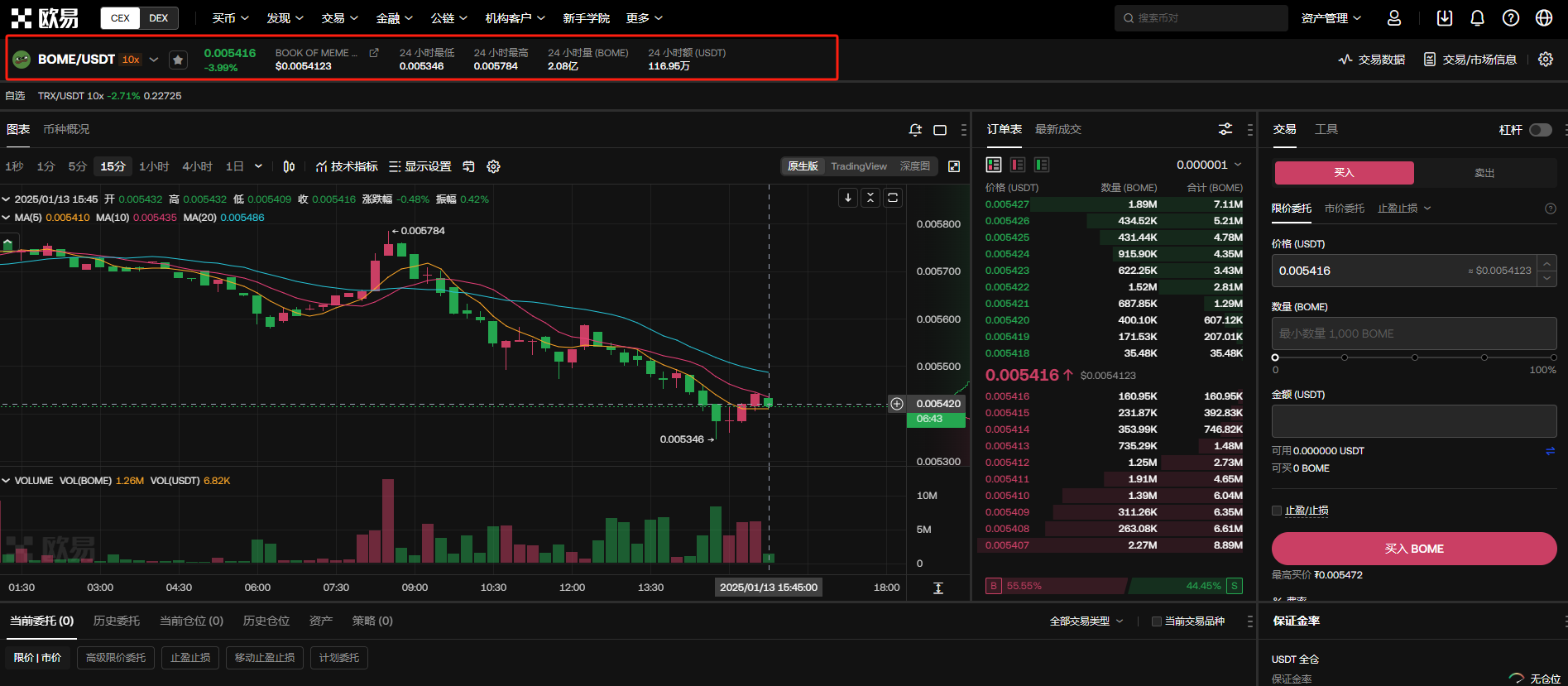
Task: Click the chart move-down arrow button
Action: (848, 198)
